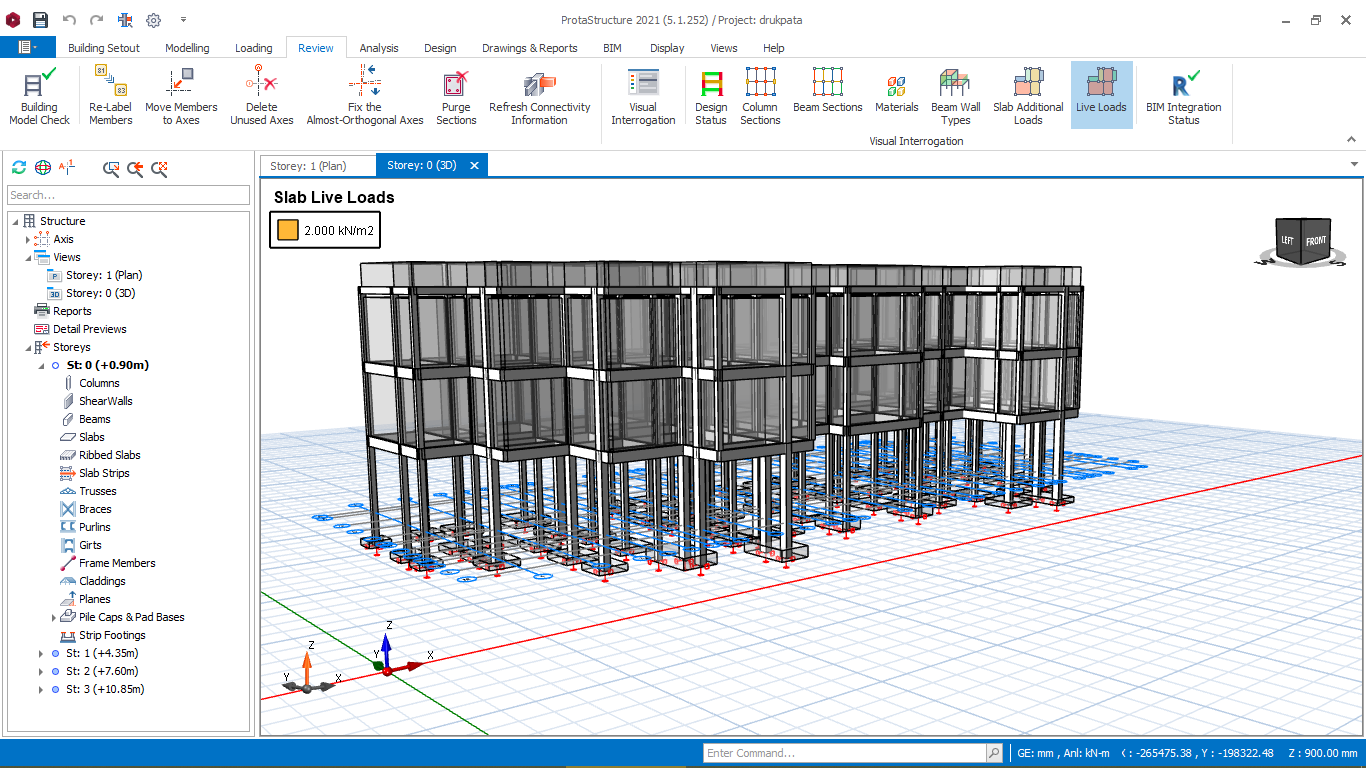Undo the last action
The image size is (1366, 768).
click(x=69, y=19)
